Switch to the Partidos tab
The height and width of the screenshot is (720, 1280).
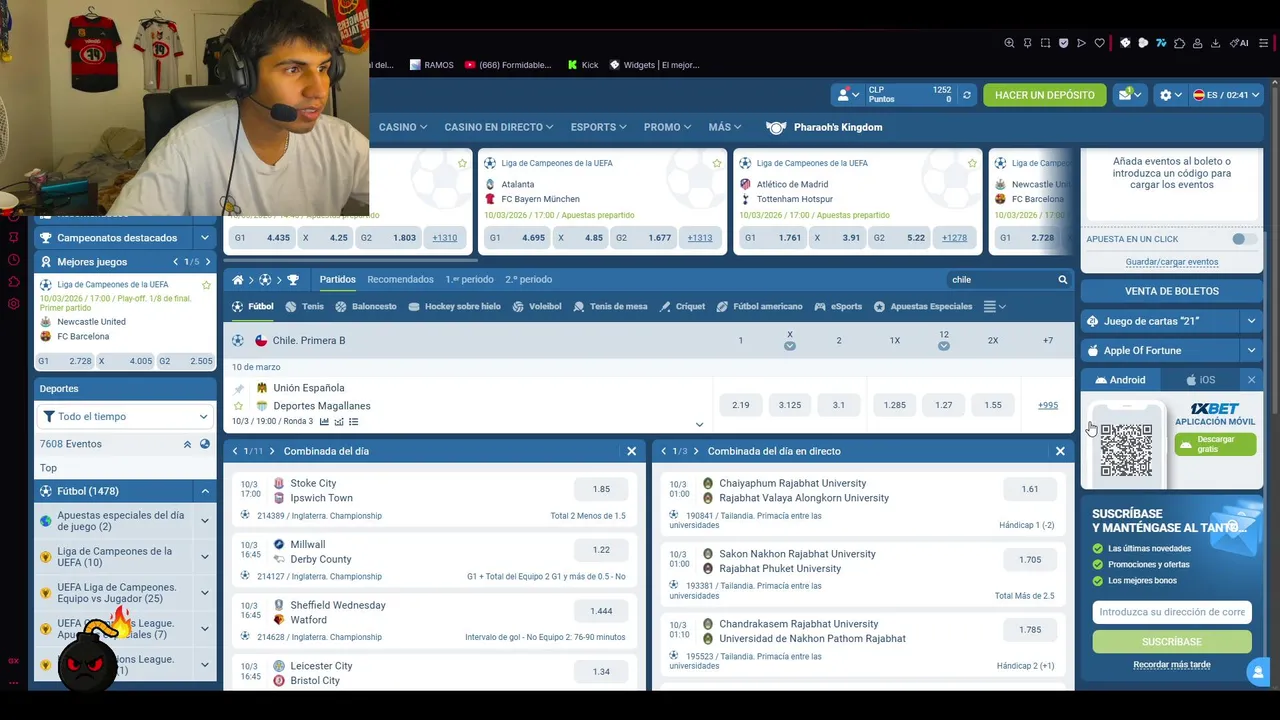pyautogui.click(x=337, y=280)
